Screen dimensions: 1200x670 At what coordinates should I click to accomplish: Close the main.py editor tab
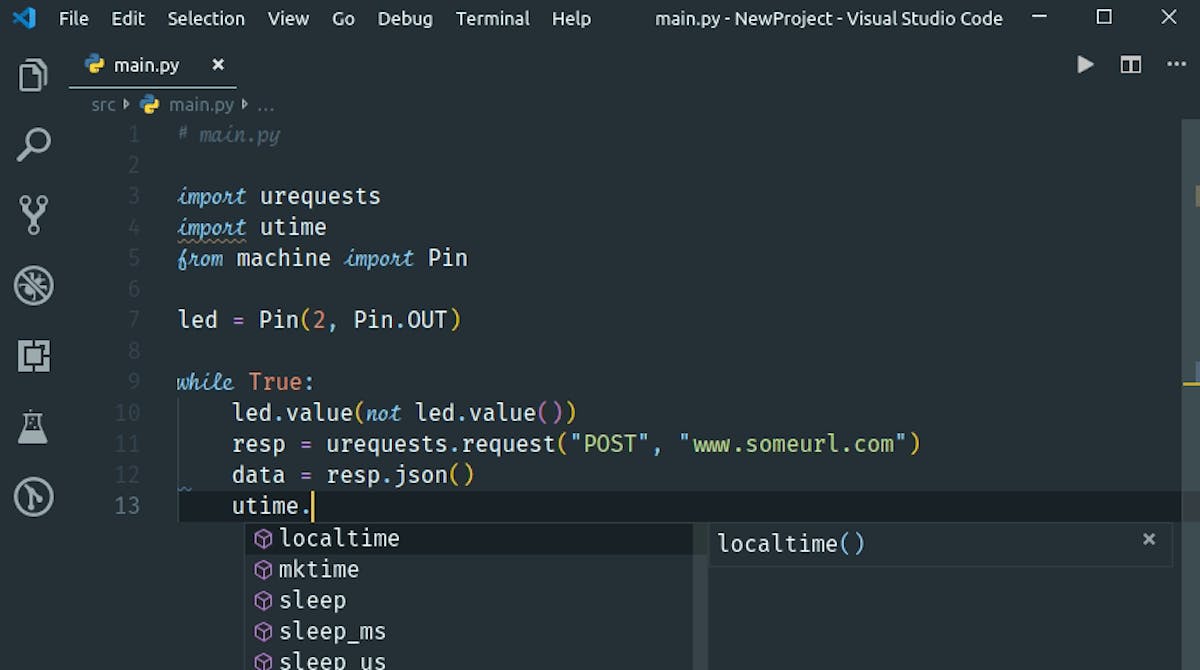pyautogui.click(x=218, y=65)
